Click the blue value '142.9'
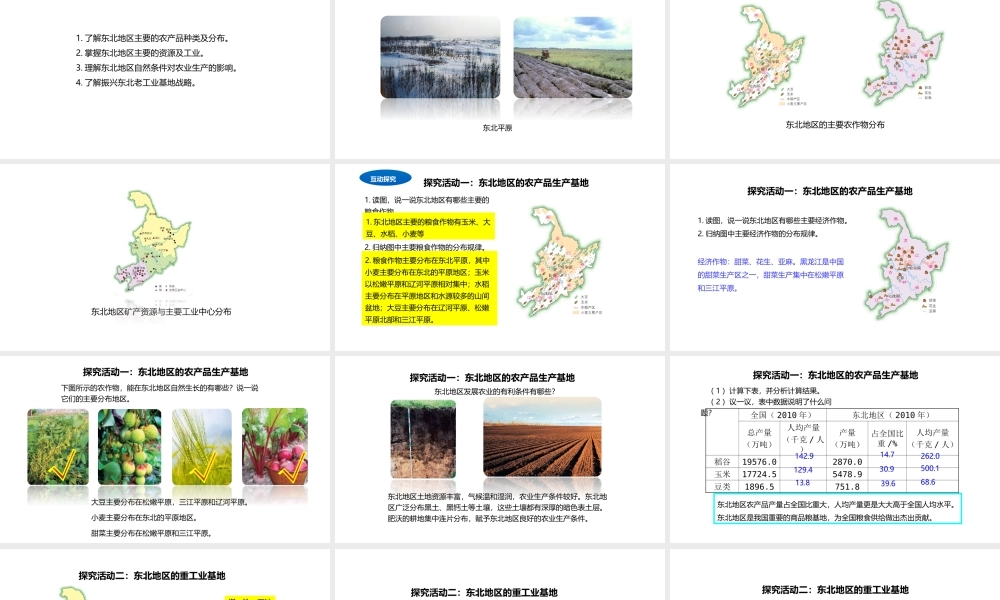Viewport: 1000px width, 600px height. [x=804, y=457]
